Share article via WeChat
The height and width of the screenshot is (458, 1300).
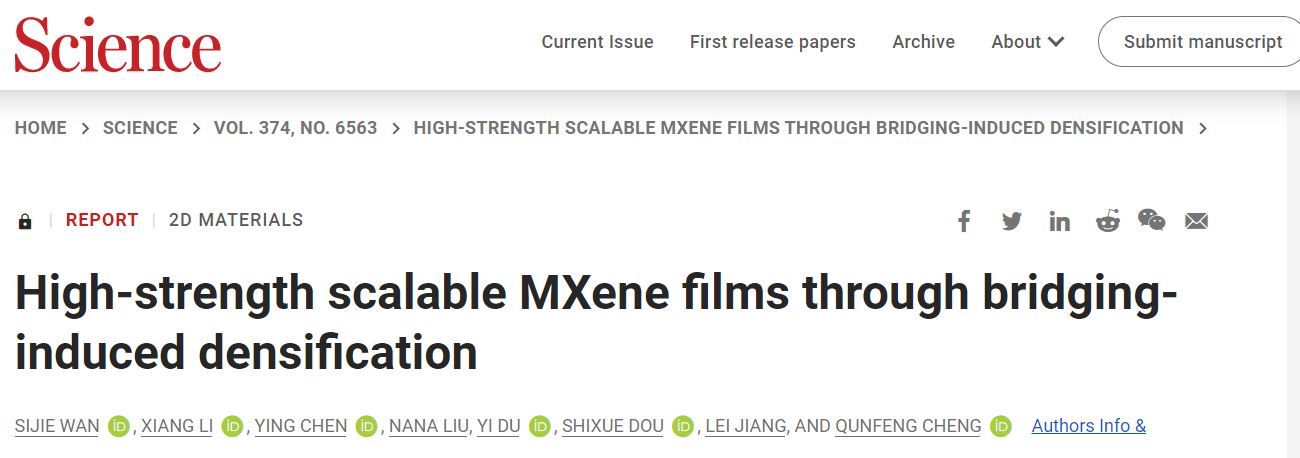1152,220
